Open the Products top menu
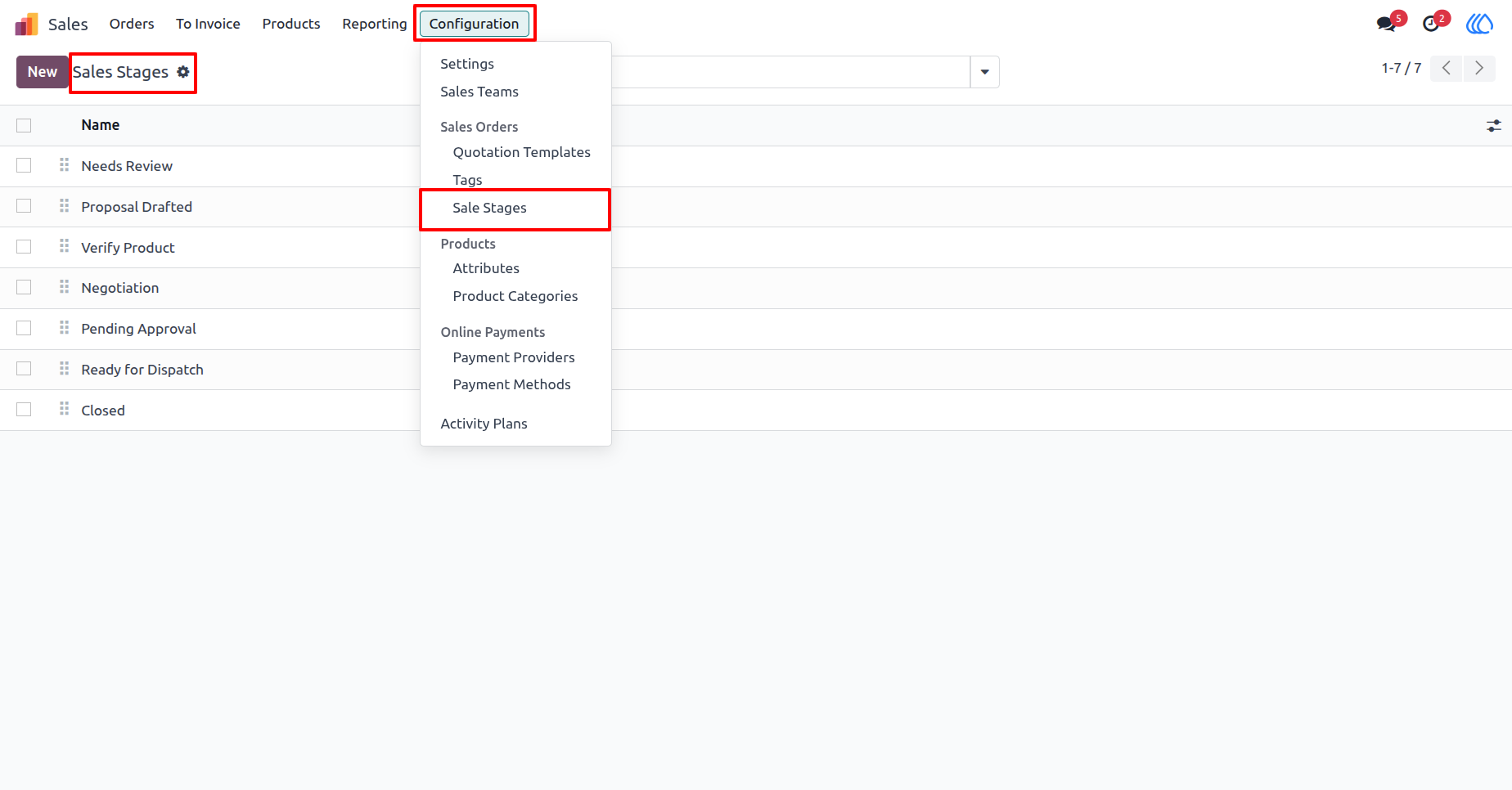 pos(291,24)
